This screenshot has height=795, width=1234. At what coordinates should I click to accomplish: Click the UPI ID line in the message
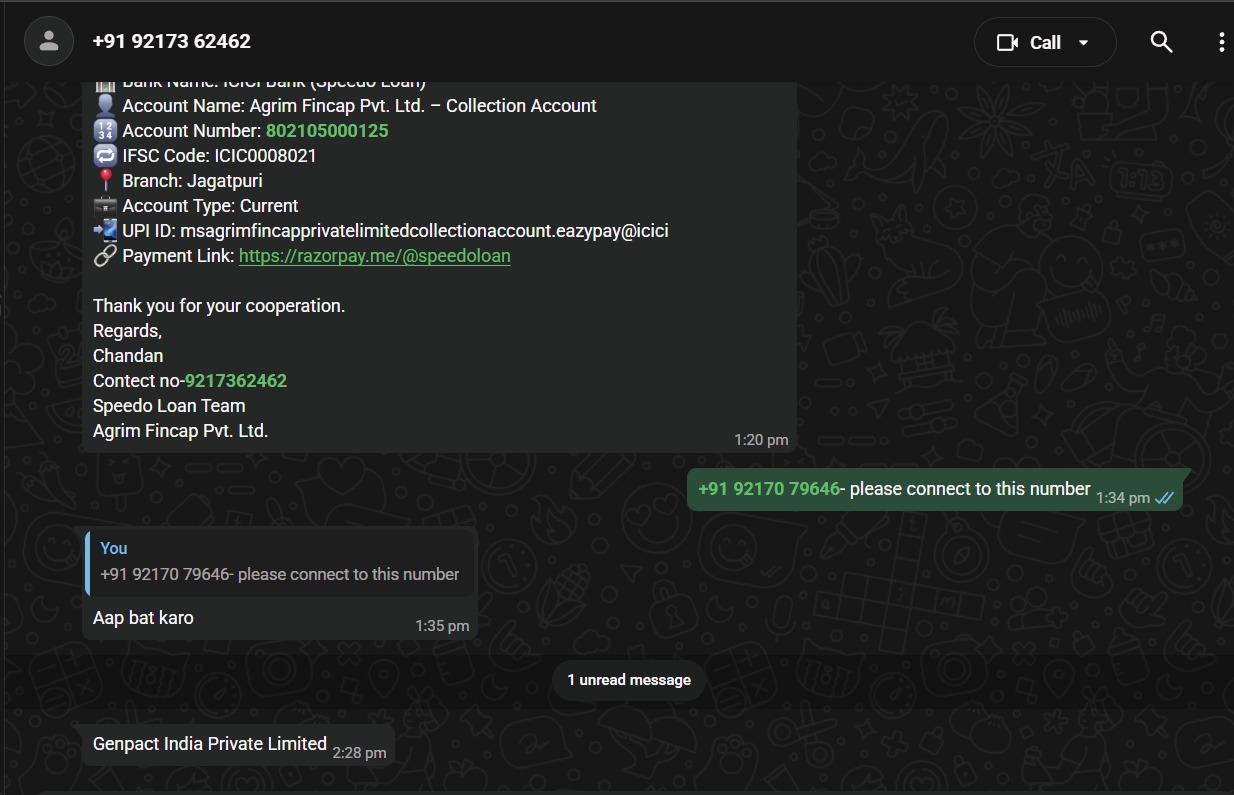pyautogui.click(x=395, y=231)
